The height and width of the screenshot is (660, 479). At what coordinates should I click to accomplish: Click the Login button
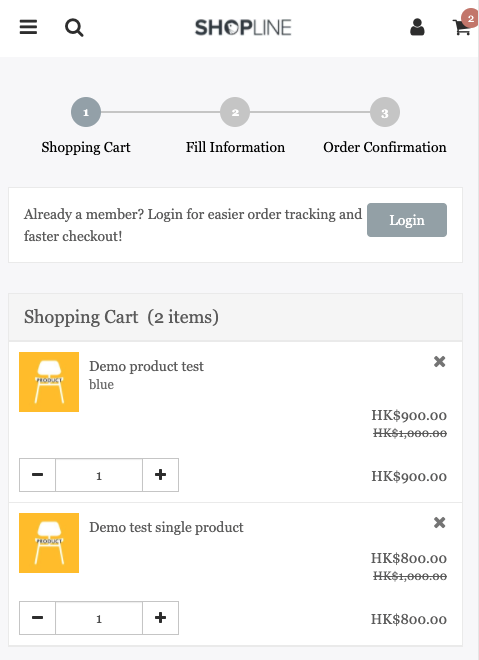tap(407, 220)
